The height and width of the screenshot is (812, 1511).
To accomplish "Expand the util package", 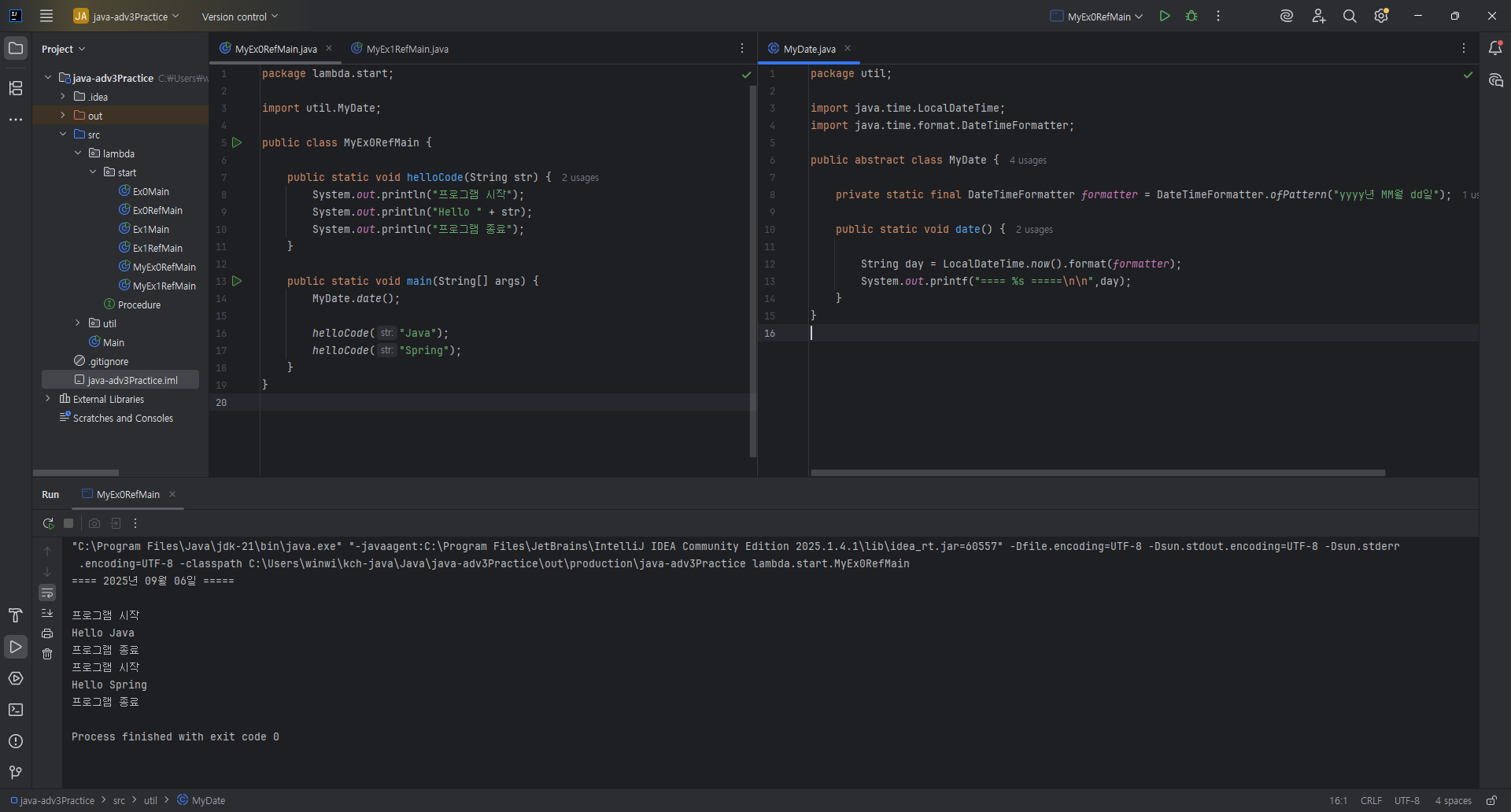I will click(78, 323).
